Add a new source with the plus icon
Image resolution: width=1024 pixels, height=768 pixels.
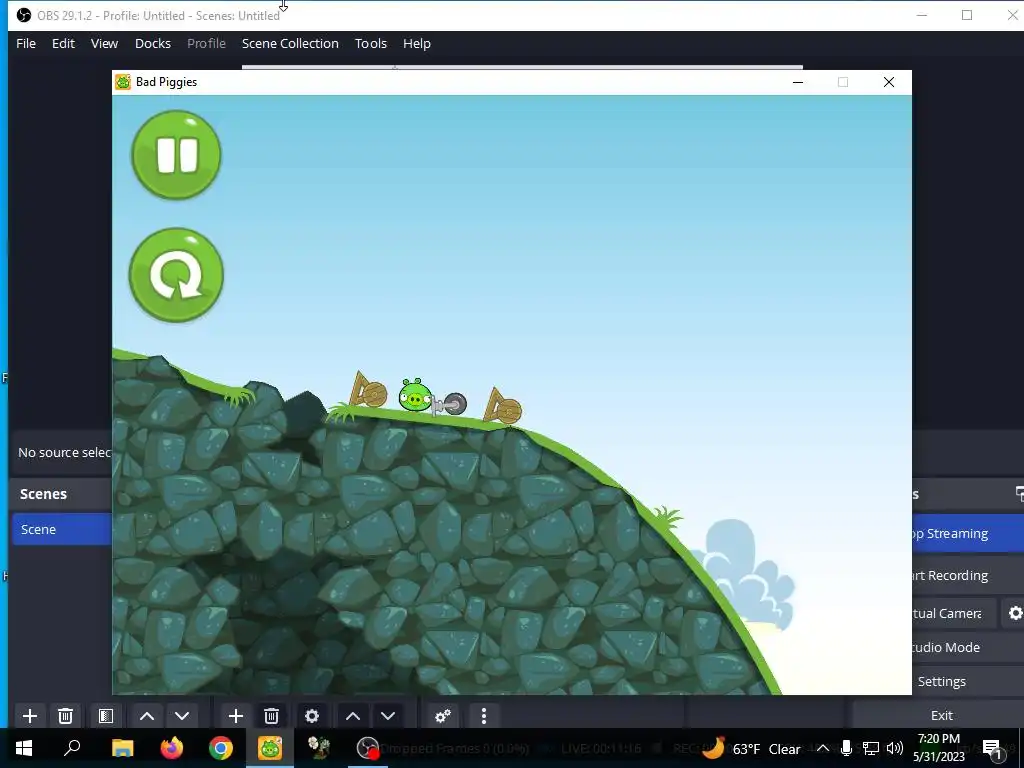236,716
